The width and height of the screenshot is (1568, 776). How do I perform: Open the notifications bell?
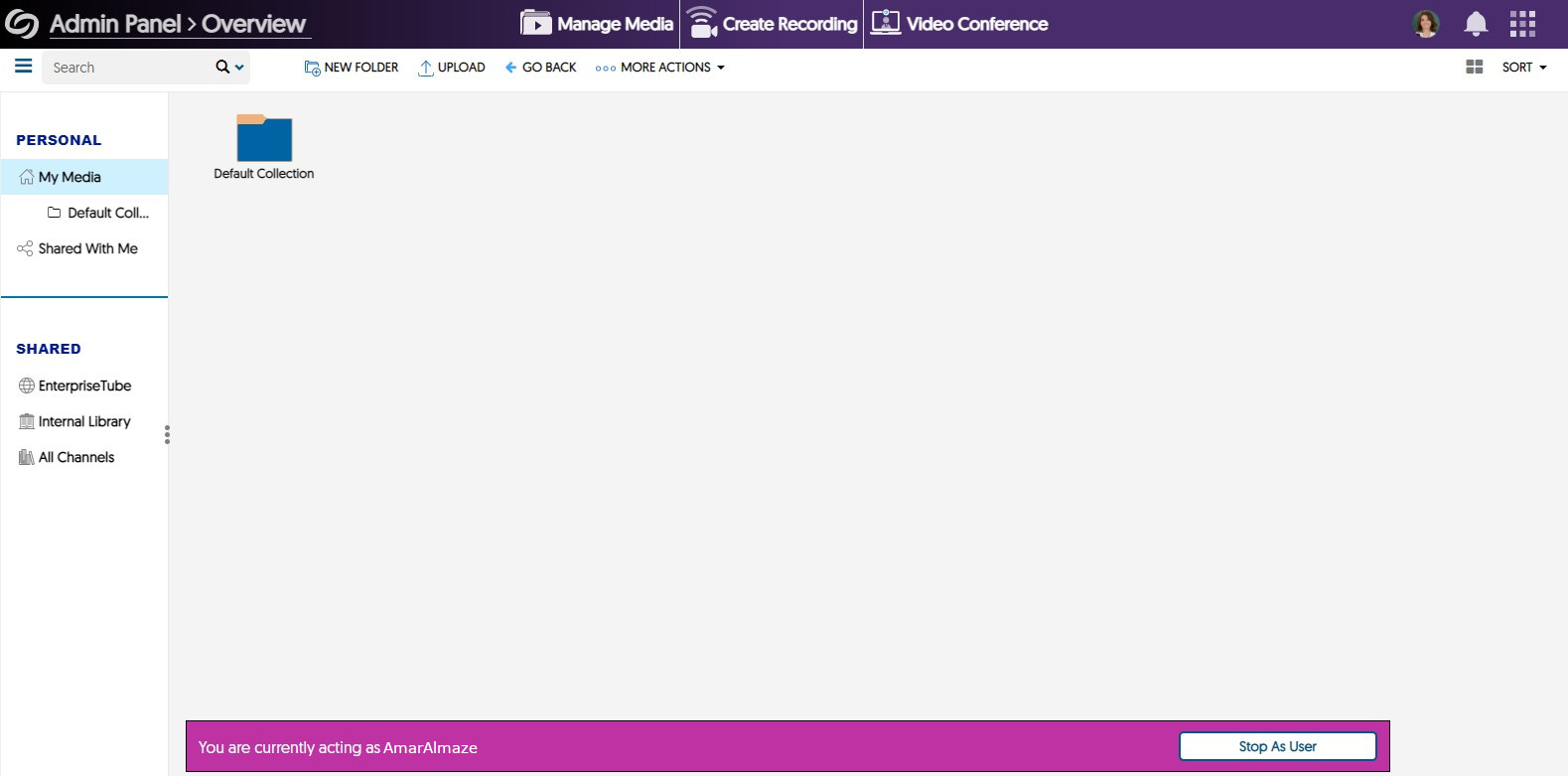point(1476,24)
